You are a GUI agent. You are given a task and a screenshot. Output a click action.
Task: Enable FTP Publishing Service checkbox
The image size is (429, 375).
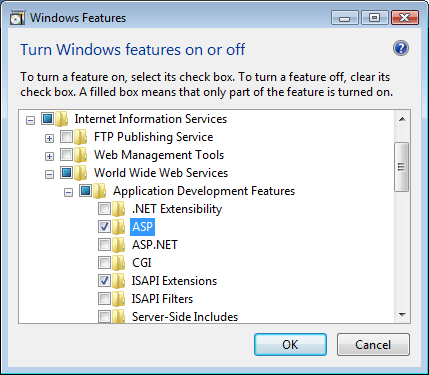66,136
